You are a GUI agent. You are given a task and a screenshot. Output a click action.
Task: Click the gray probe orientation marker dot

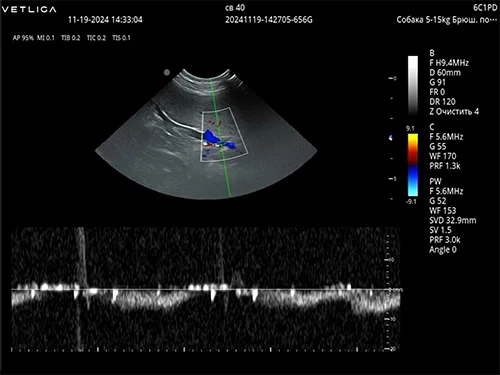point(167,72)
